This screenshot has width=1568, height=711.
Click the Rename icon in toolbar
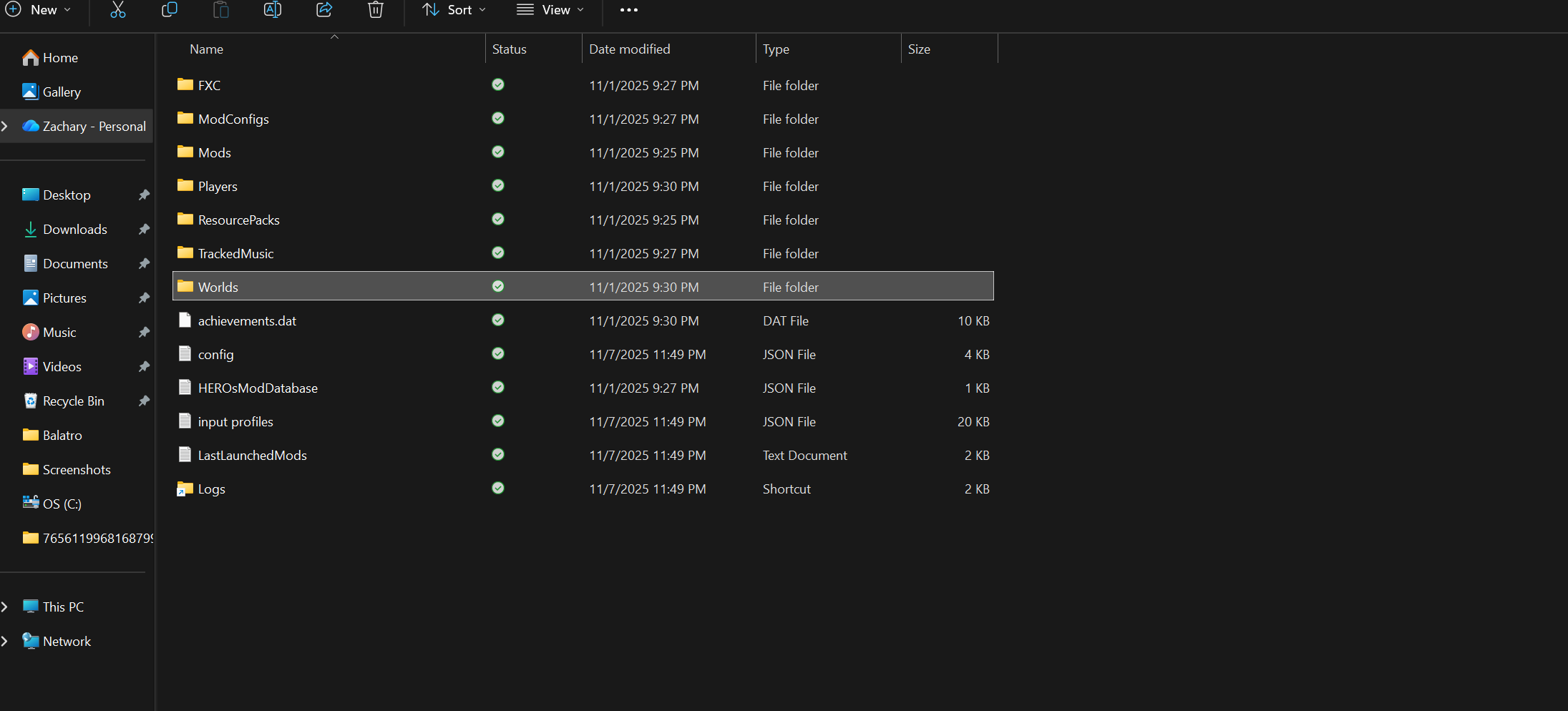273,10
